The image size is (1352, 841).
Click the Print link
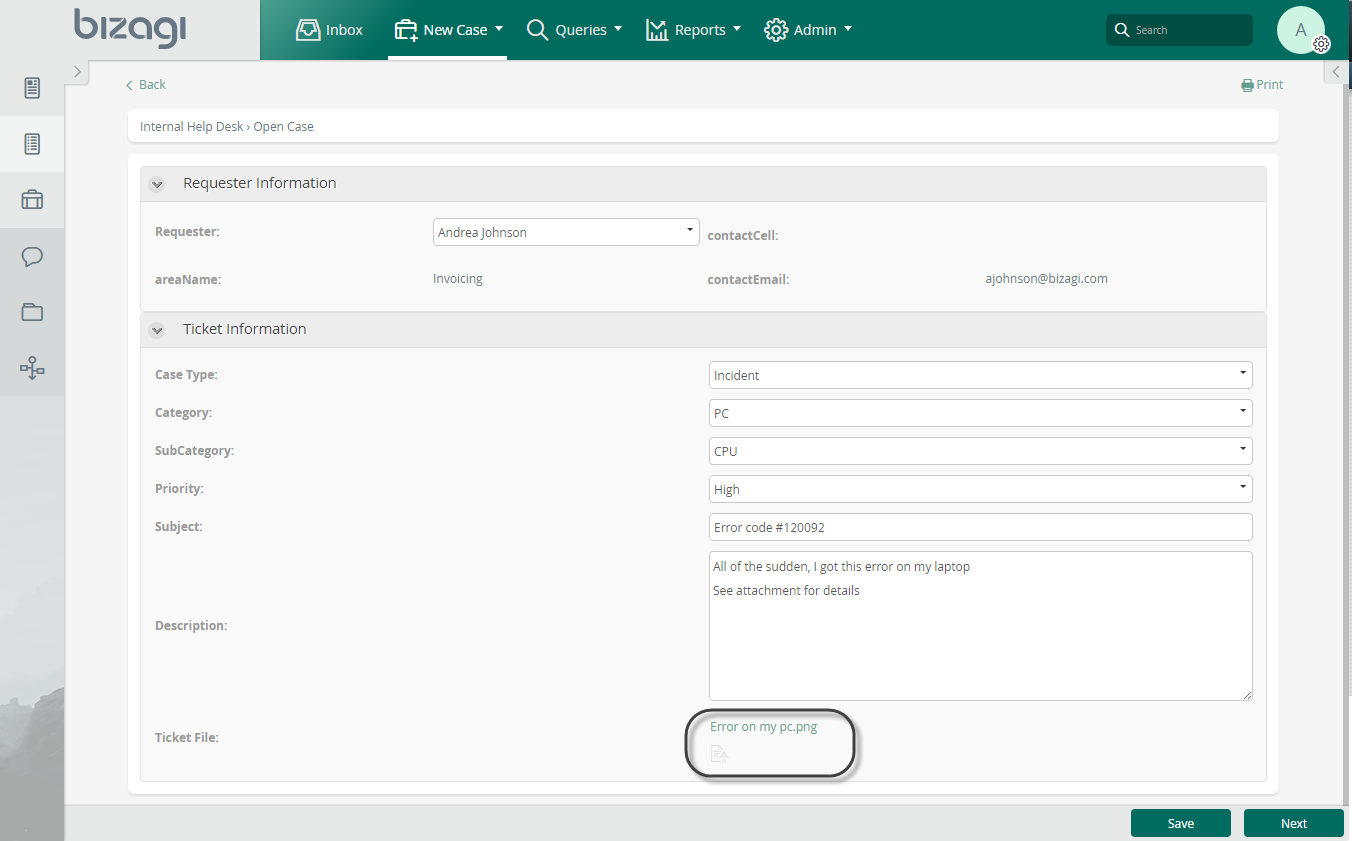tap(1262, 85)
